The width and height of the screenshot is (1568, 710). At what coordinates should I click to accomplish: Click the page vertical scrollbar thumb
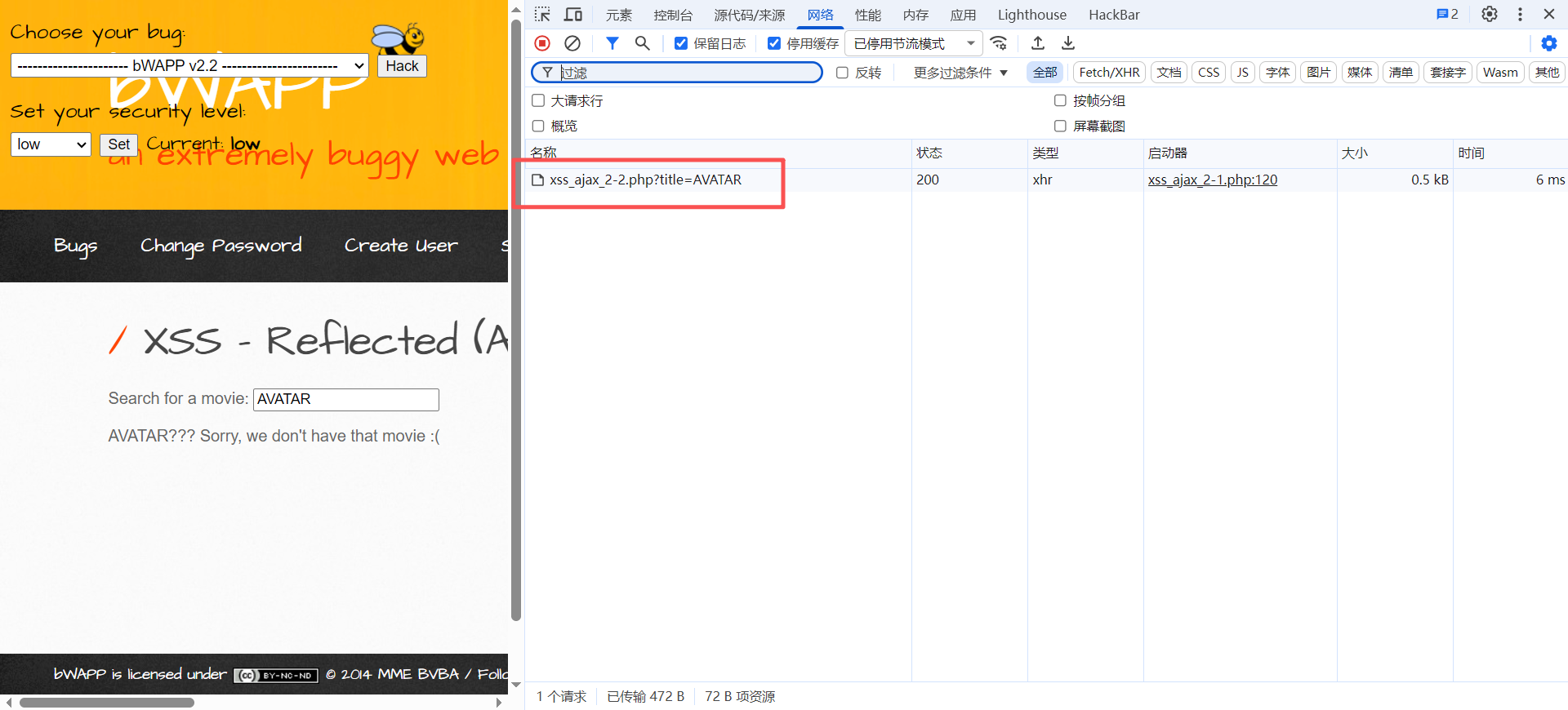(515, 318)
